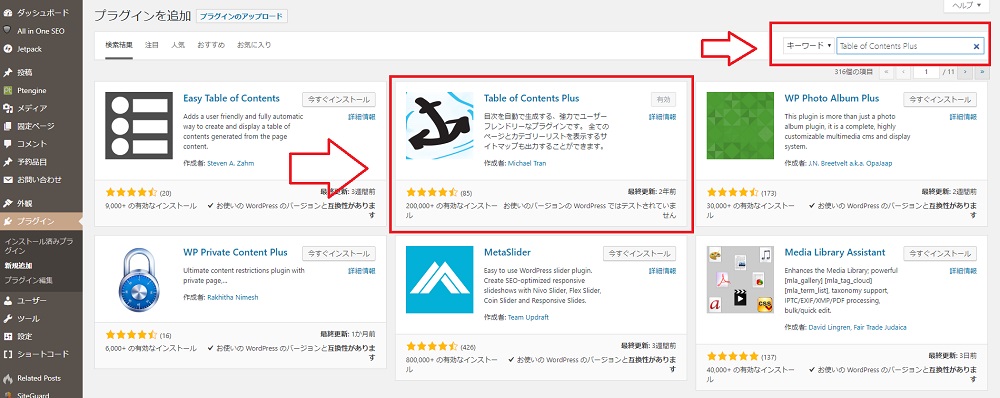Switch to the おすすめ tab
The height and width of the screenshot is (398, 1000).
[x=210, y=45]
